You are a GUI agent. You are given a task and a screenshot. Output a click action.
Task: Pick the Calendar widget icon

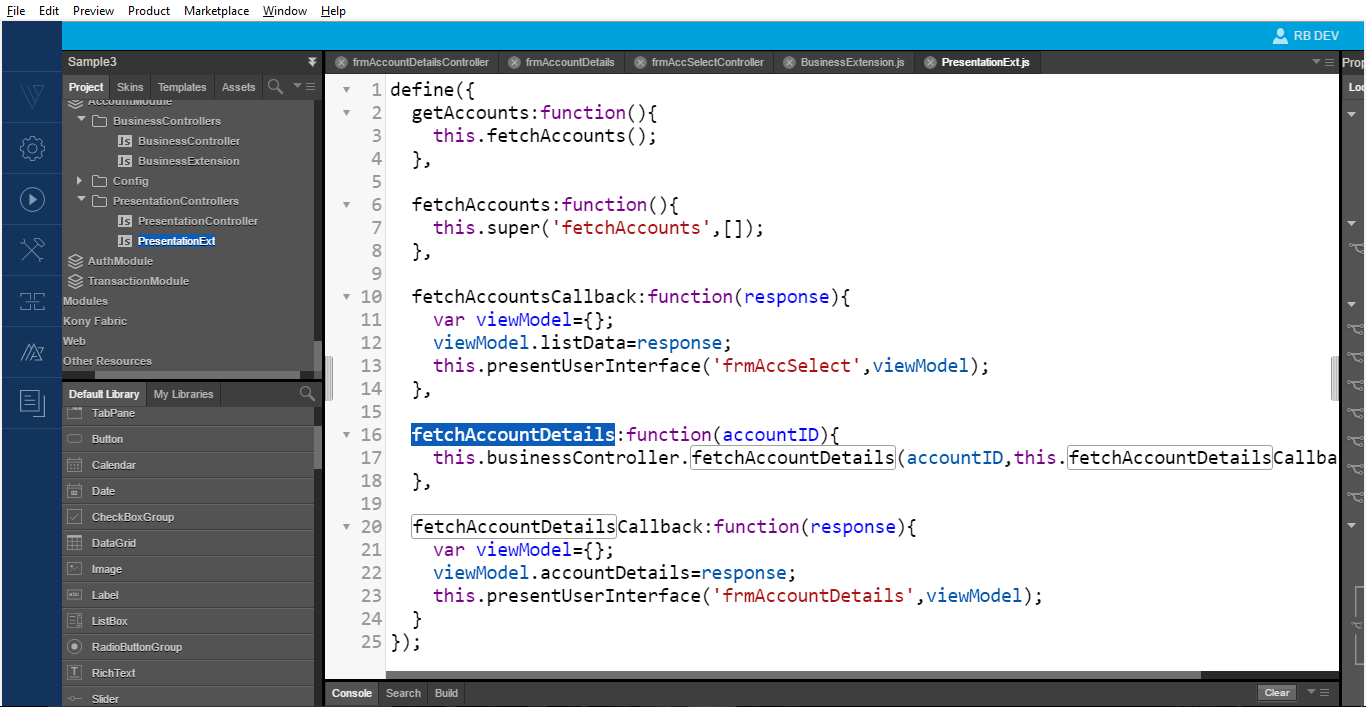click(74, 465)
